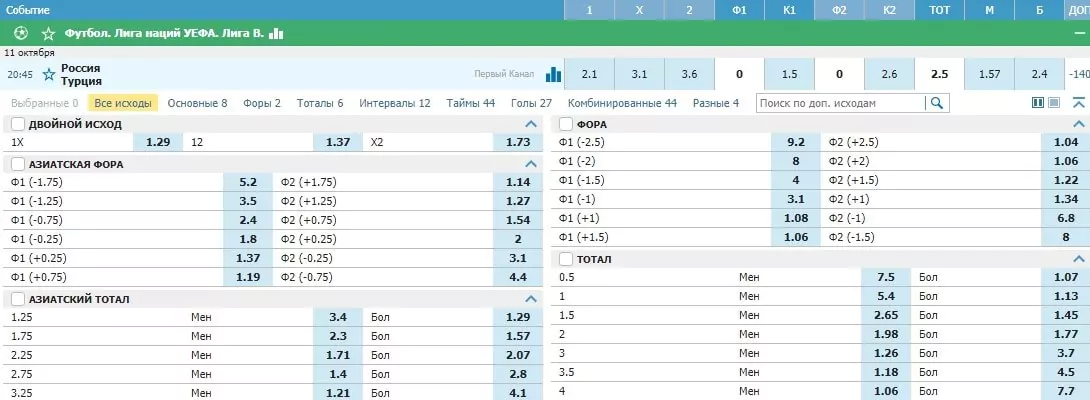This screenshot has height=400, width=1090.
Task: Open additional markets -140 cell
Action: [x=1078, y=74]
